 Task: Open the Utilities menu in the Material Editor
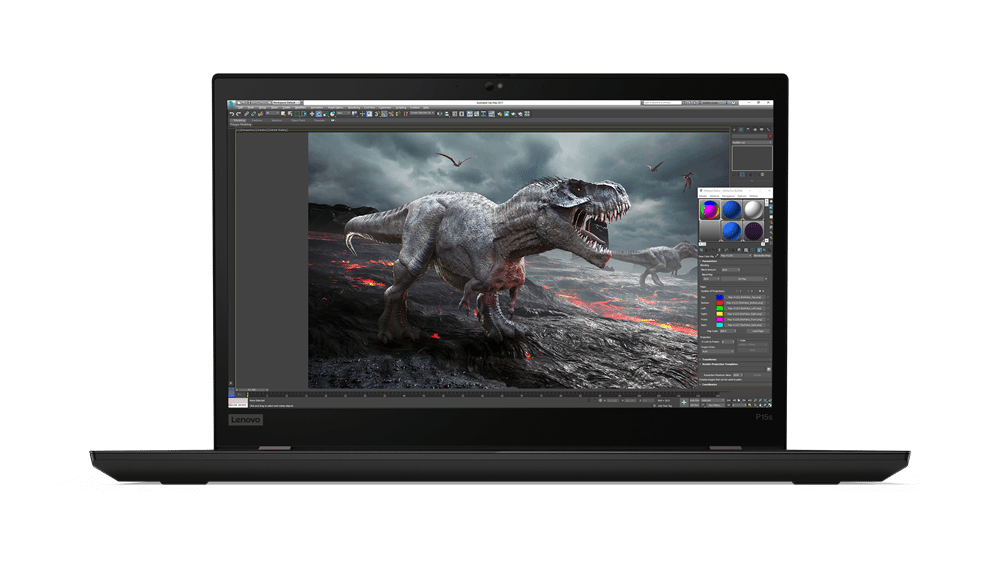pyautogui.click(x=754, y=196)
